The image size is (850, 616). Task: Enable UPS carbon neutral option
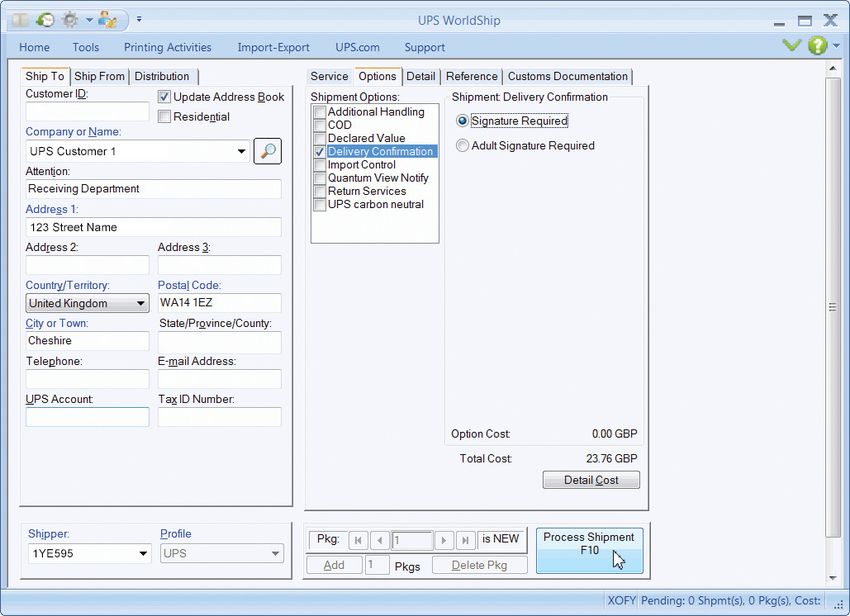click(x=319, y=204)
